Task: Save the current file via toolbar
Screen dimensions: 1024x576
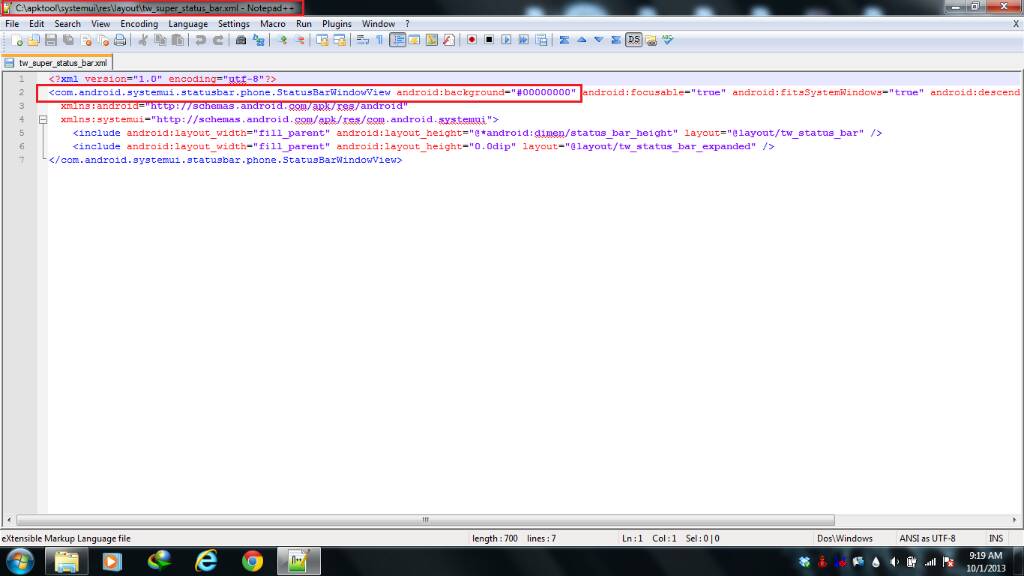Action: click(x=50, y=40)
